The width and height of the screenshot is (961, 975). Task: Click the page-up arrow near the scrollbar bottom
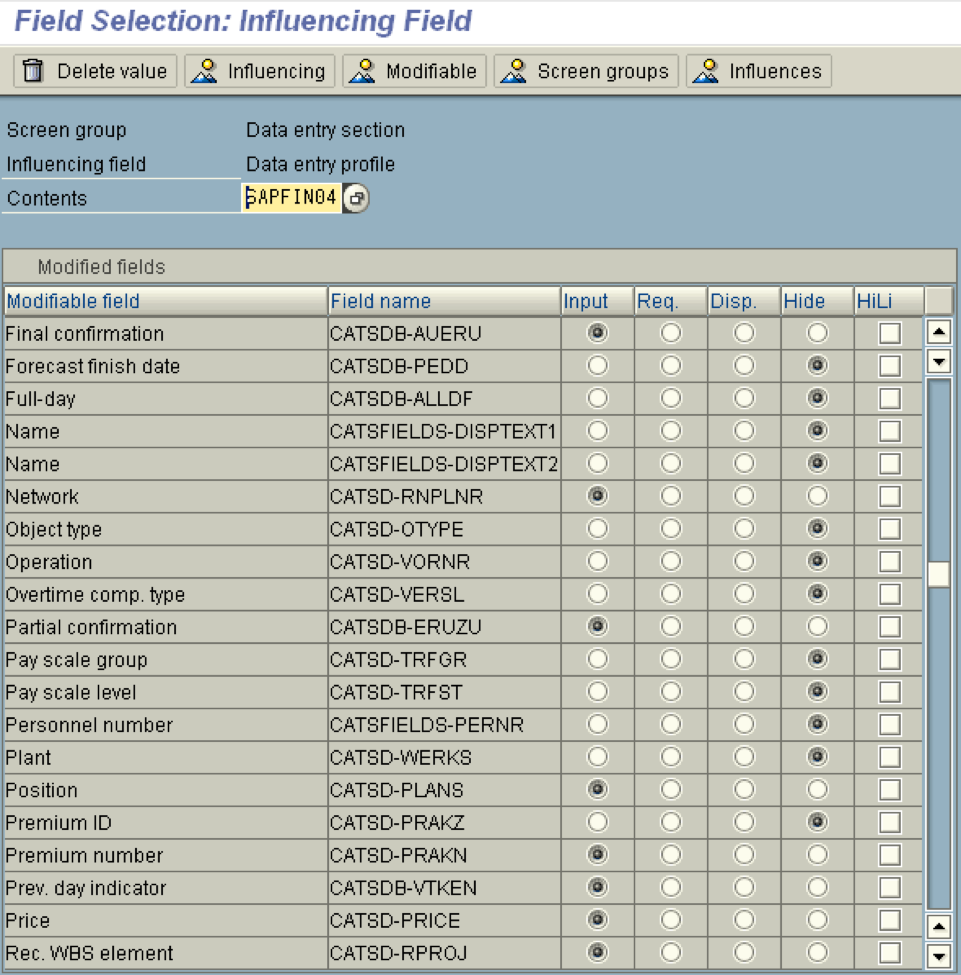click(x=938, y=924)
